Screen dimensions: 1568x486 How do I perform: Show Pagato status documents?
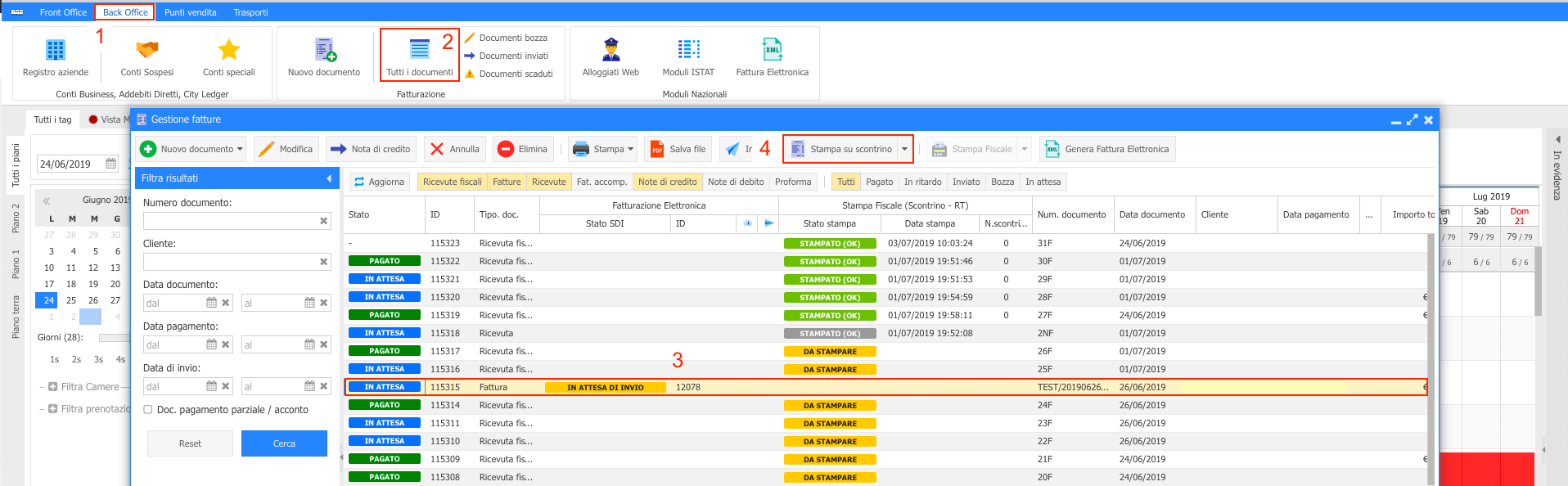(880, 182)
